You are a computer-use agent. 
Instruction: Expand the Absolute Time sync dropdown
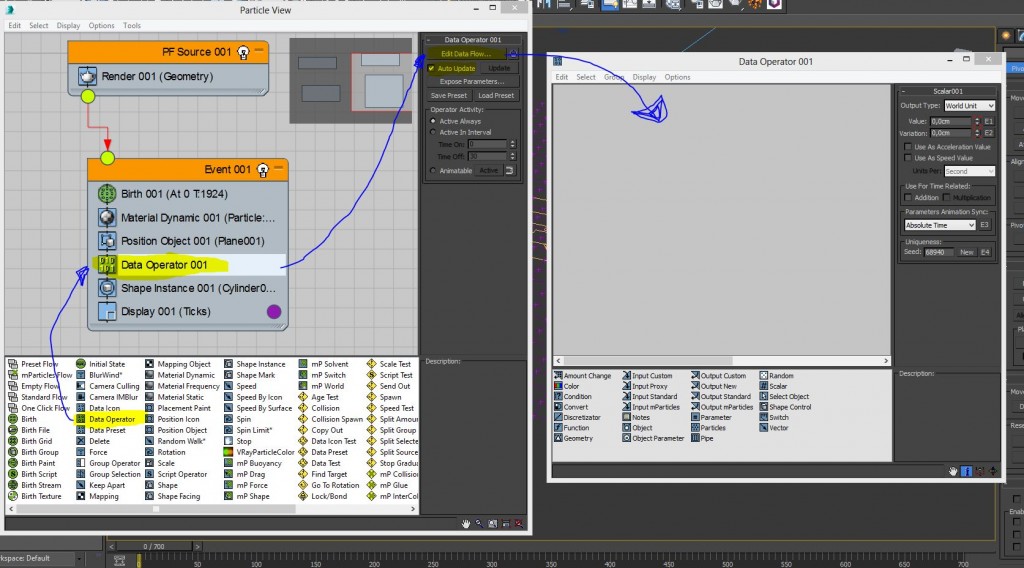coord(940,225)
